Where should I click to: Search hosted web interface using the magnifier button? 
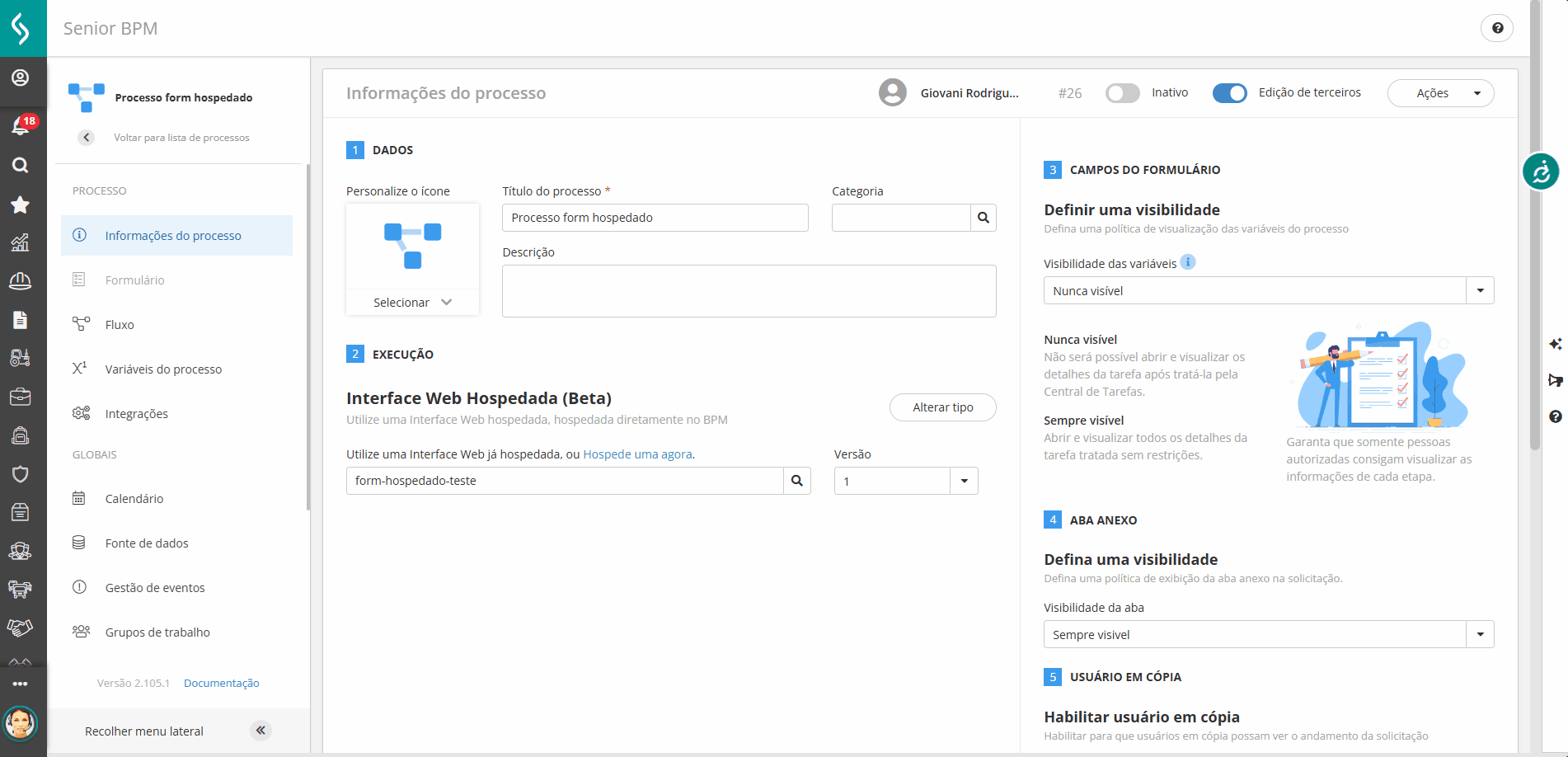coord(797,481)
